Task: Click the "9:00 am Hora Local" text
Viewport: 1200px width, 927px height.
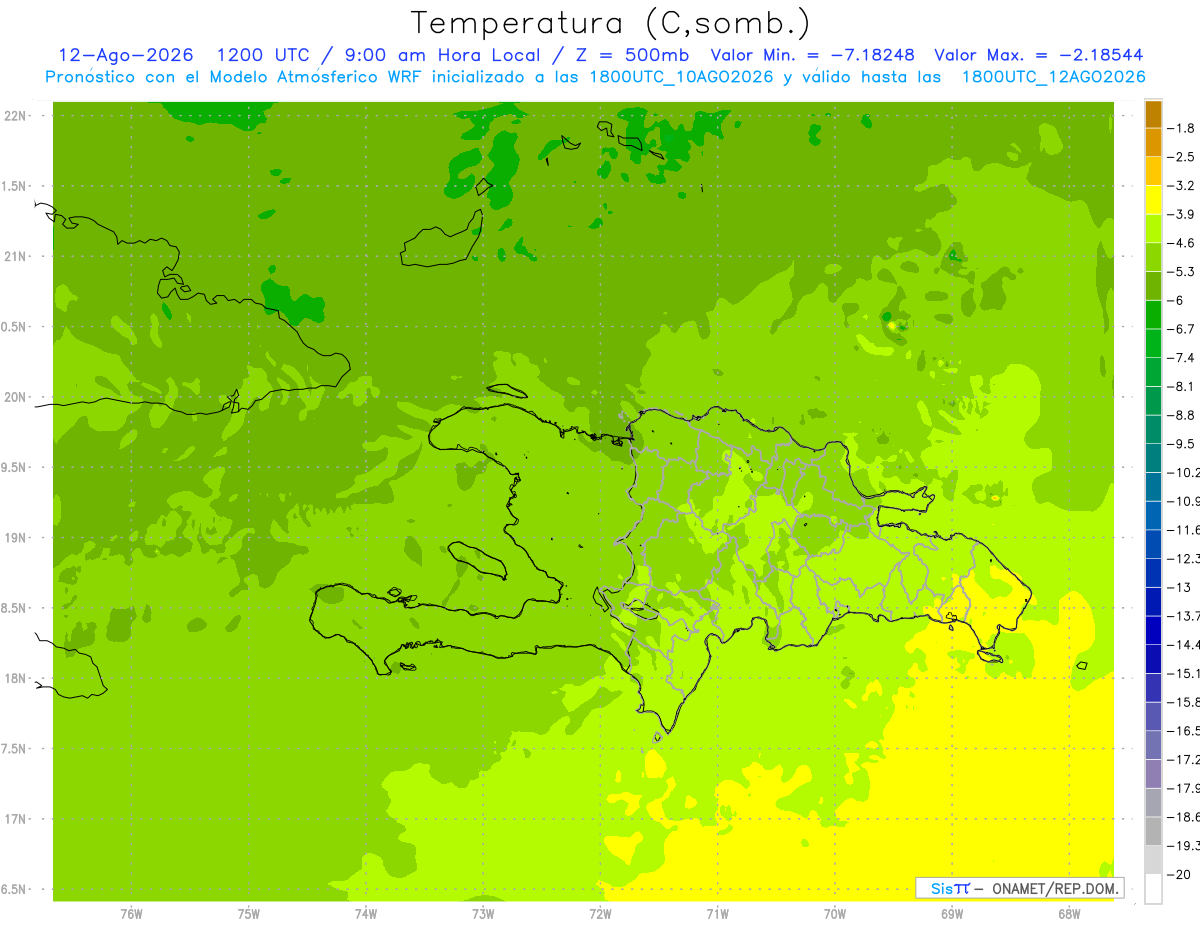Action: point(442,55)
